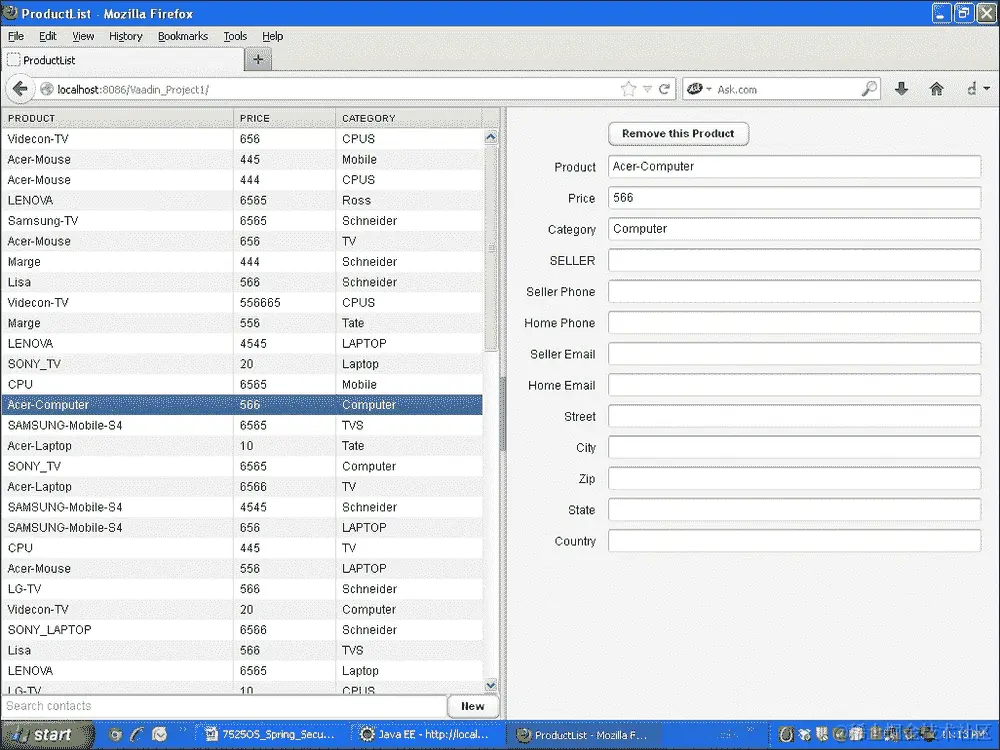
Task: Open the File menu
Action: (x=16, y=36)
